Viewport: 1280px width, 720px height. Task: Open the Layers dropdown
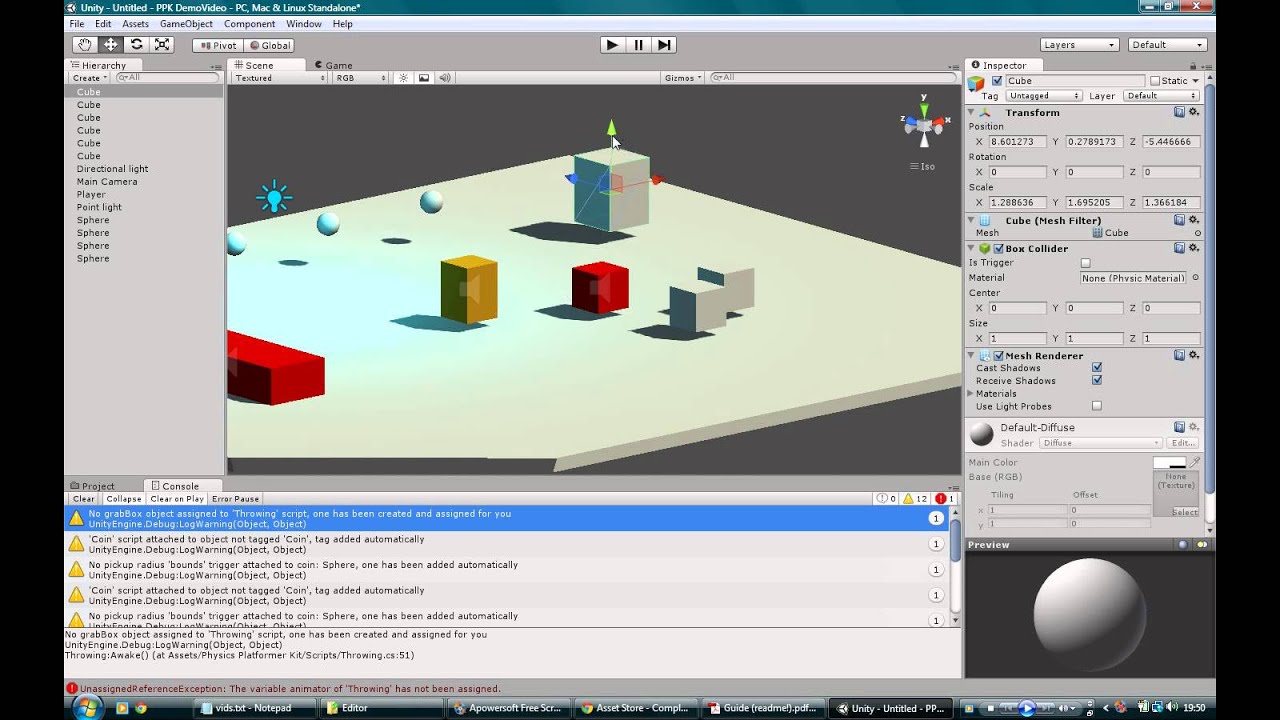point(1079,45)
